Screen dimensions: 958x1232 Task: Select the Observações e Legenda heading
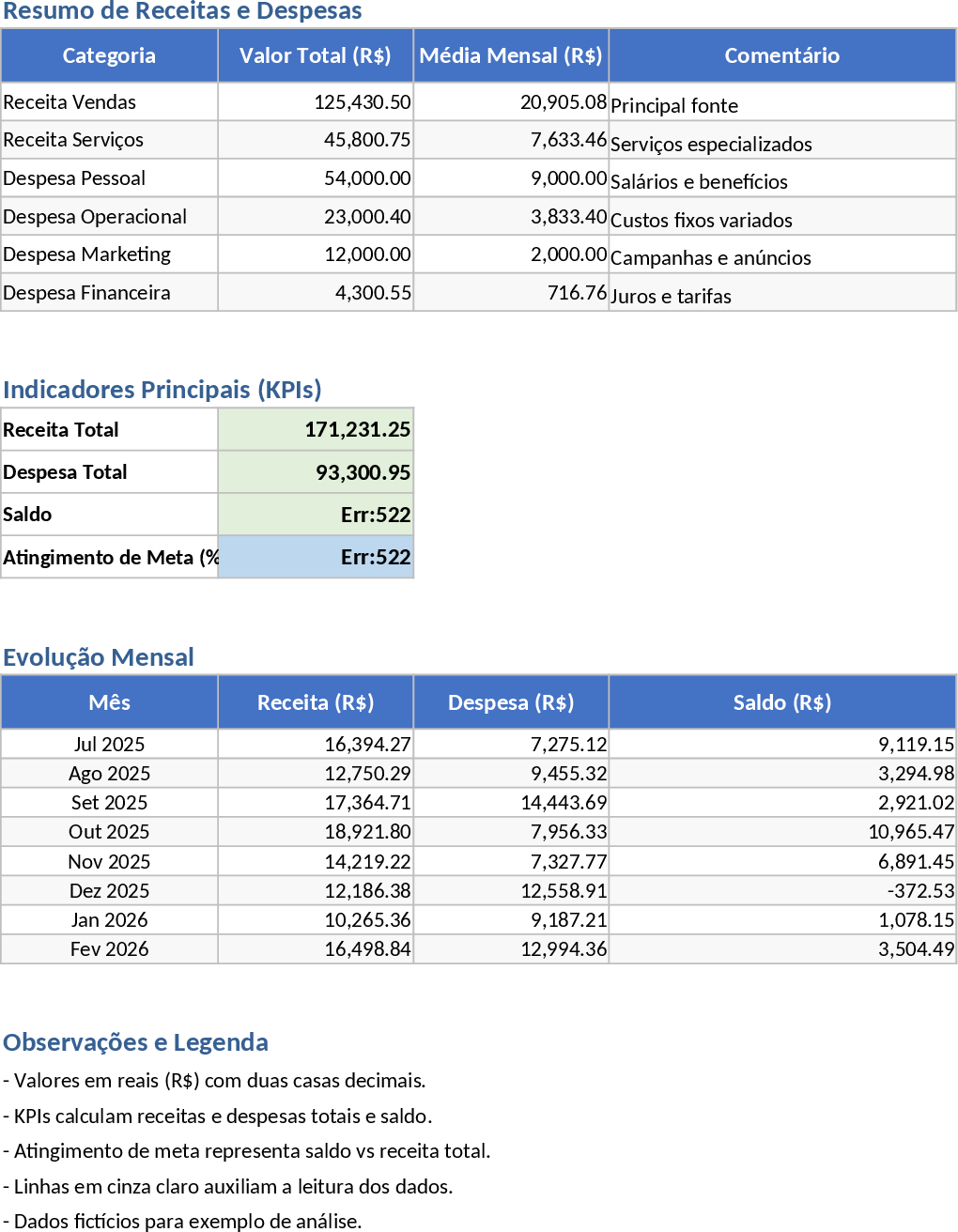[x=135, y=1042]
